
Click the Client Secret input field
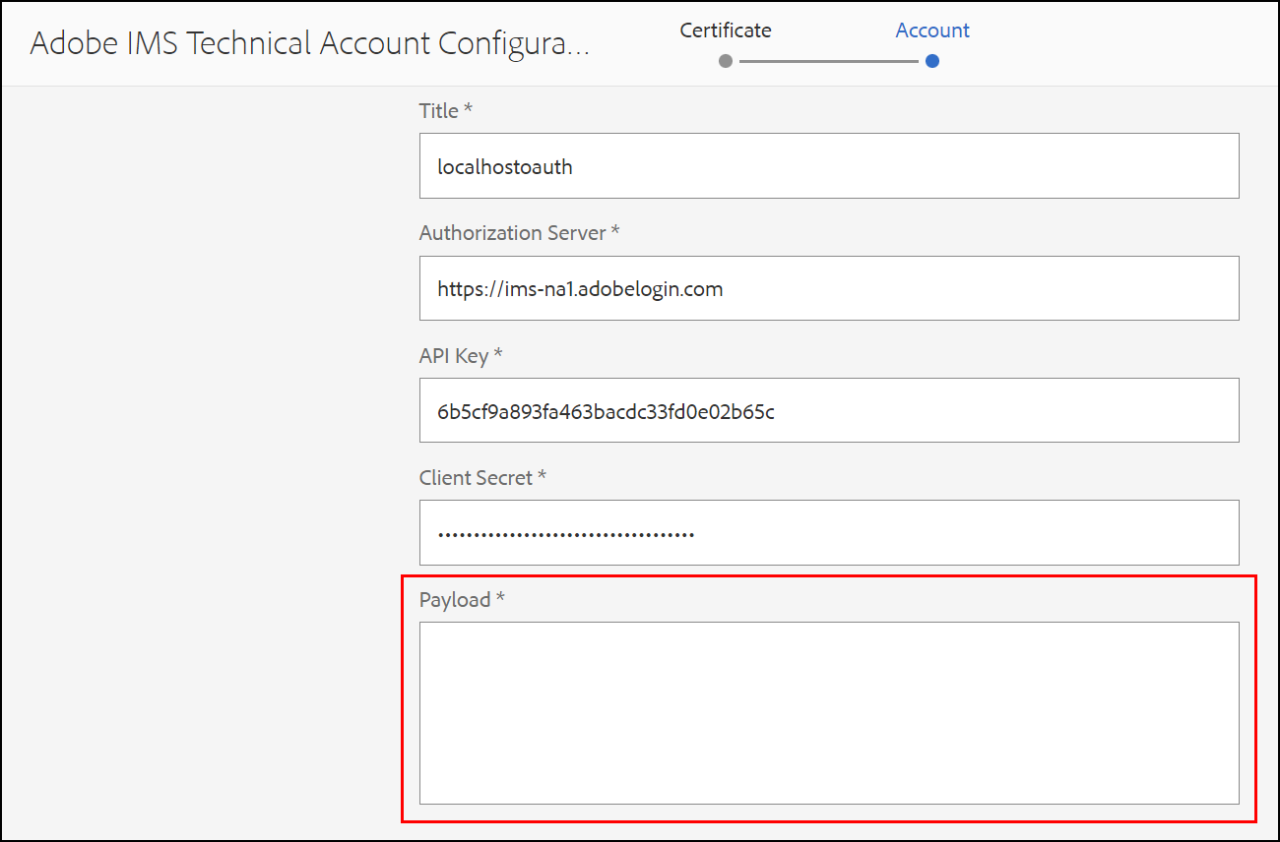[828, 532]
